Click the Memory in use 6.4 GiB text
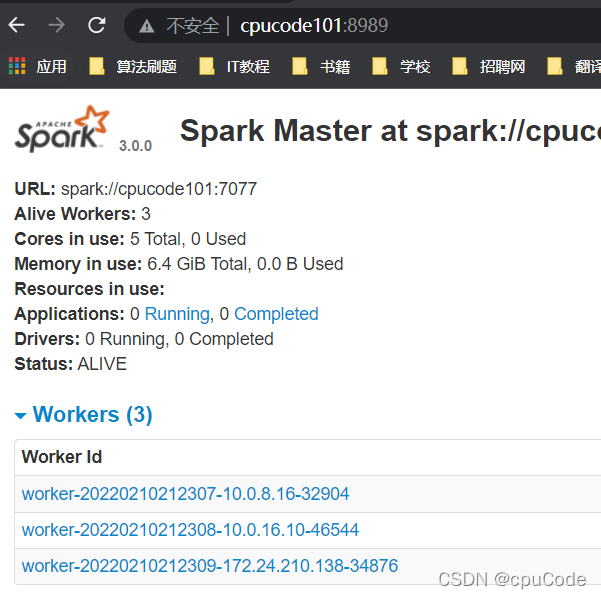Image resolution: width=601 pixels, height=599 pixels. (x=179, y=264)
